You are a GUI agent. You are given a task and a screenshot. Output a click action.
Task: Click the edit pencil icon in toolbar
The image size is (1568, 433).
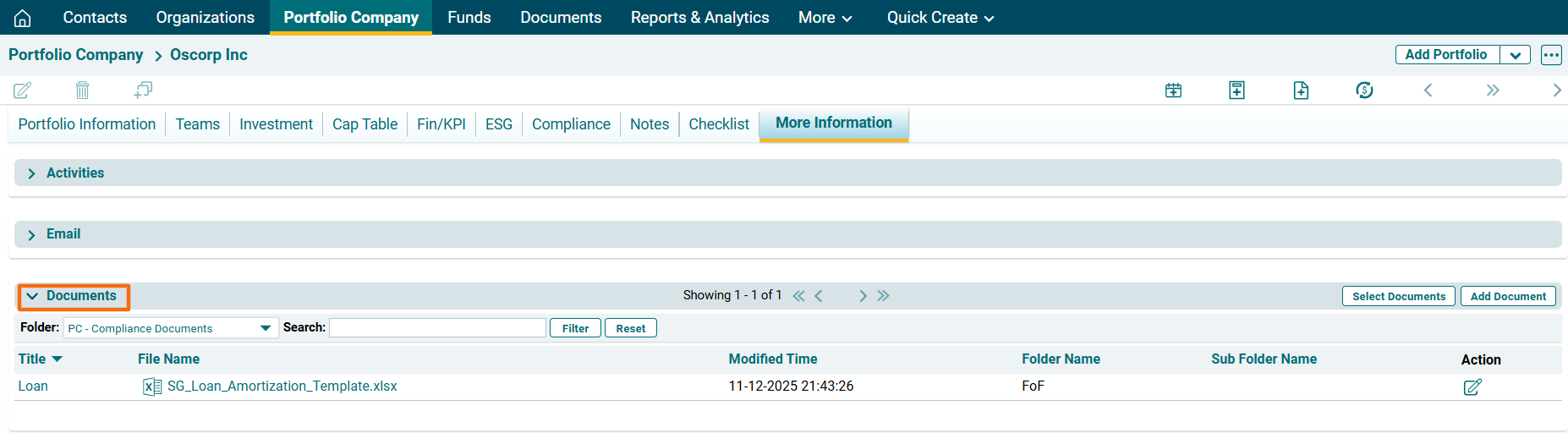pyautogui.click(x=23, y=90)
